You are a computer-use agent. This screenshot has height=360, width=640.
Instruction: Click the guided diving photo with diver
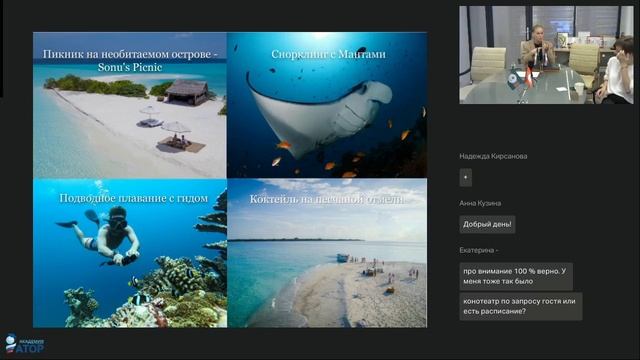click(130, 253)
